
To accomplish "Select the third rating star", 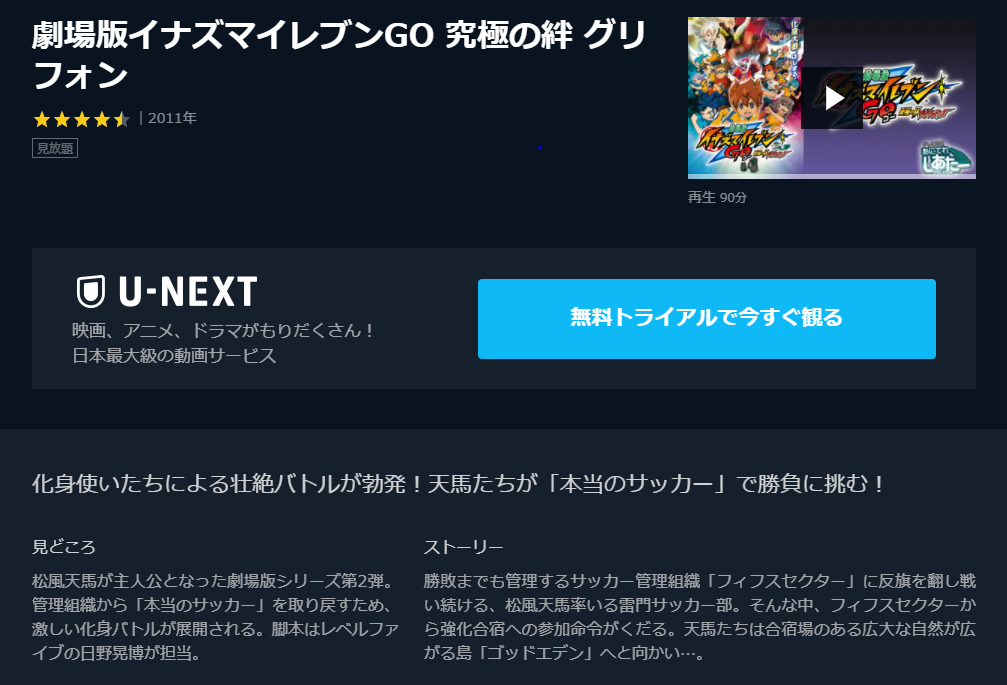I will (x=82, y=119).
